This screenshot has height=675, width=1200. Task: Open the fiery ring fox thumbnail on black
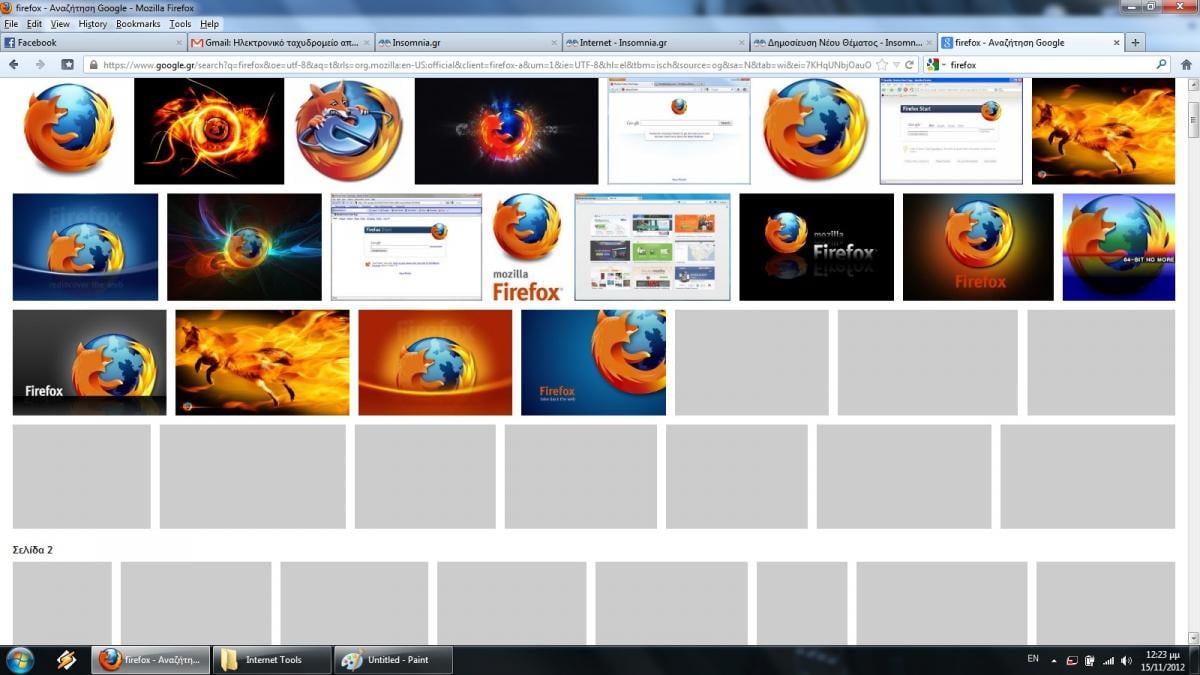[209, 131]
